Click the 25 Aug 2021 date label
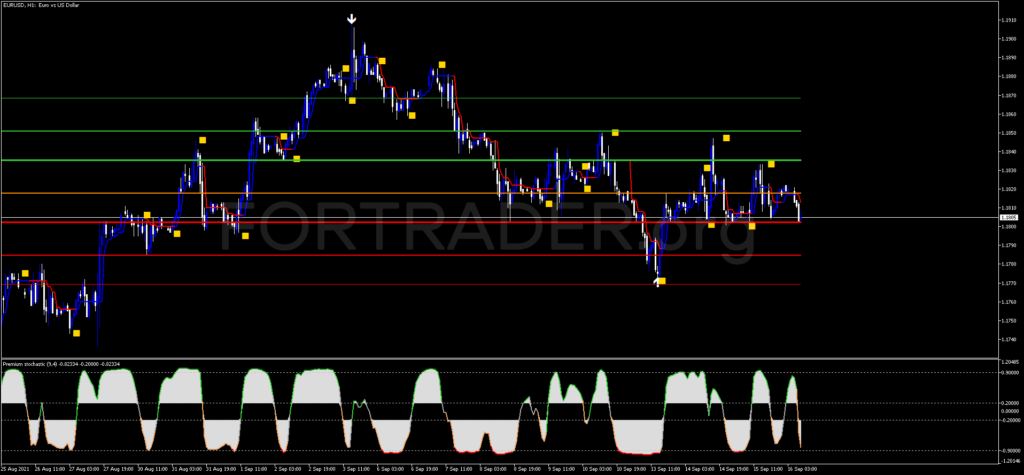 (14, 469)
